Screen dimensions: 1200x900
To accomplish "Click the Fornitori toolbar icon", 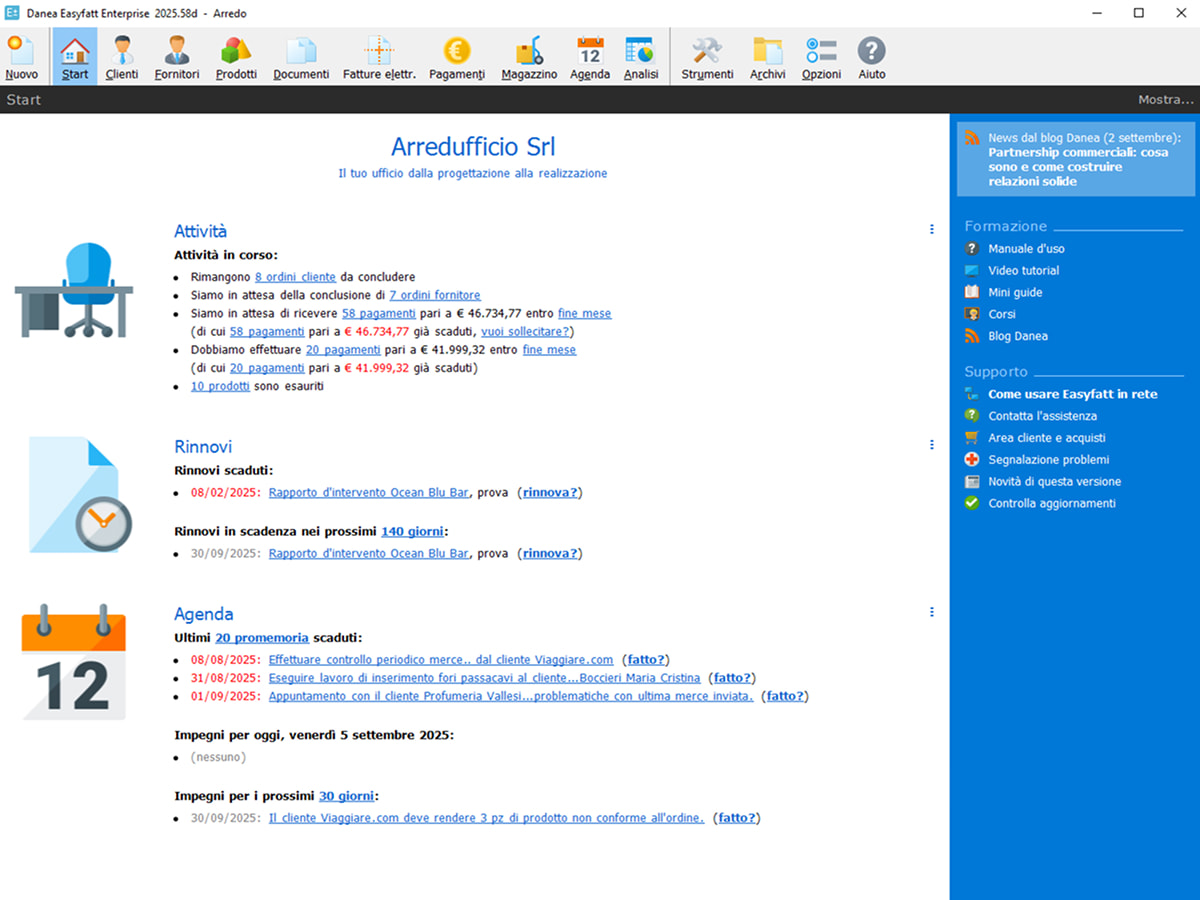I will pyautogui.click(x=177, y=57).
